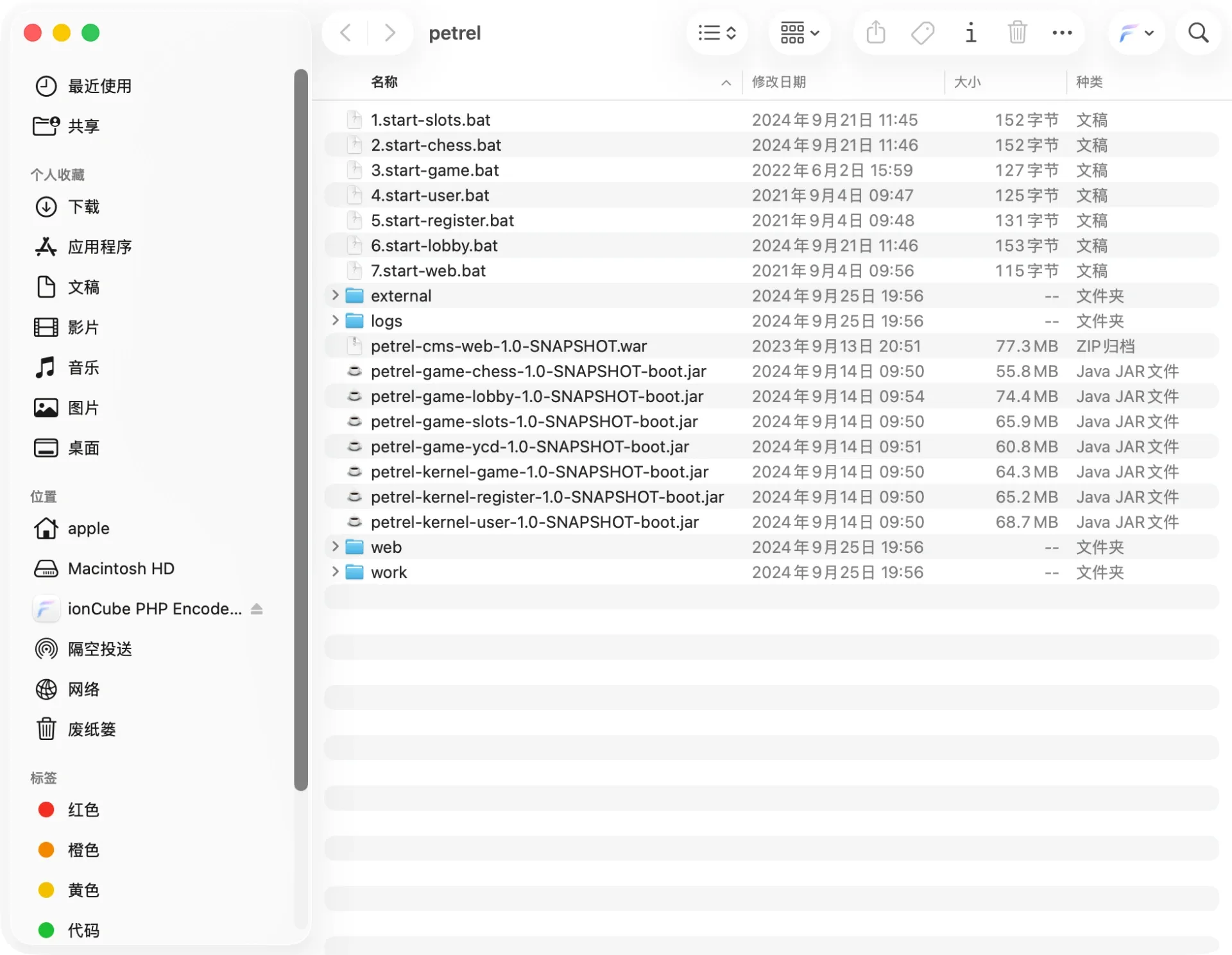Select the 红色 tag
The height and width of the screenshot is (955, 1232).
(x=68, y=810)
